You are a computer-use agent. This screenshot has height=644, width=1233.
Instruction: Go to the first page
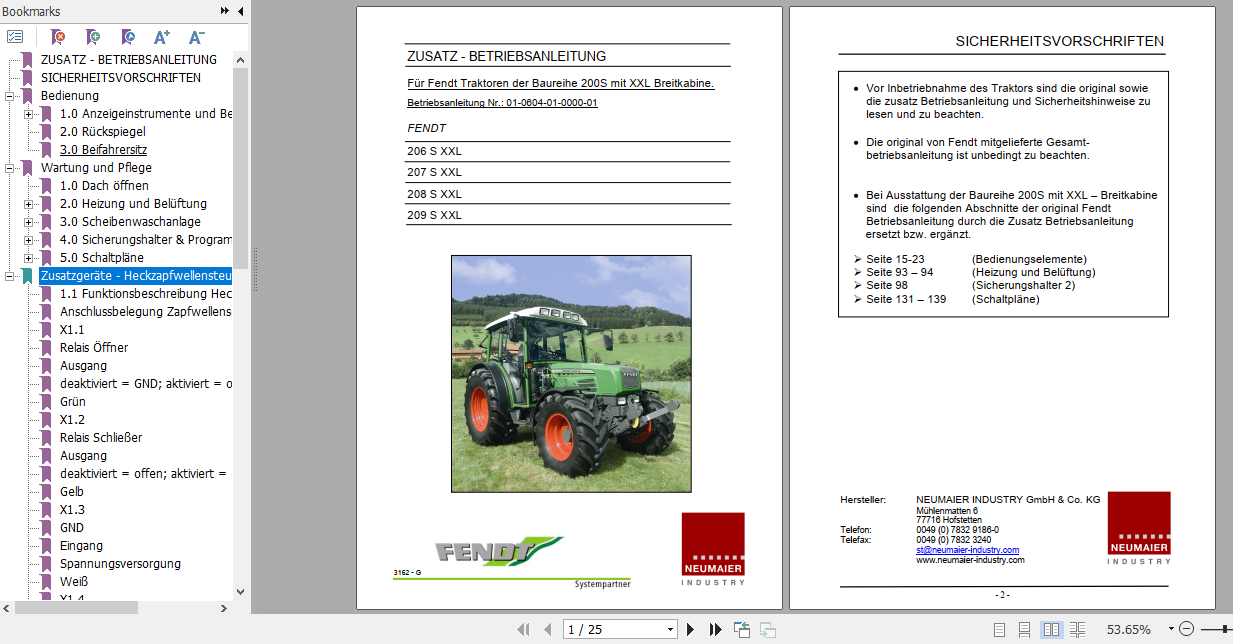click(x=523, y=629)
